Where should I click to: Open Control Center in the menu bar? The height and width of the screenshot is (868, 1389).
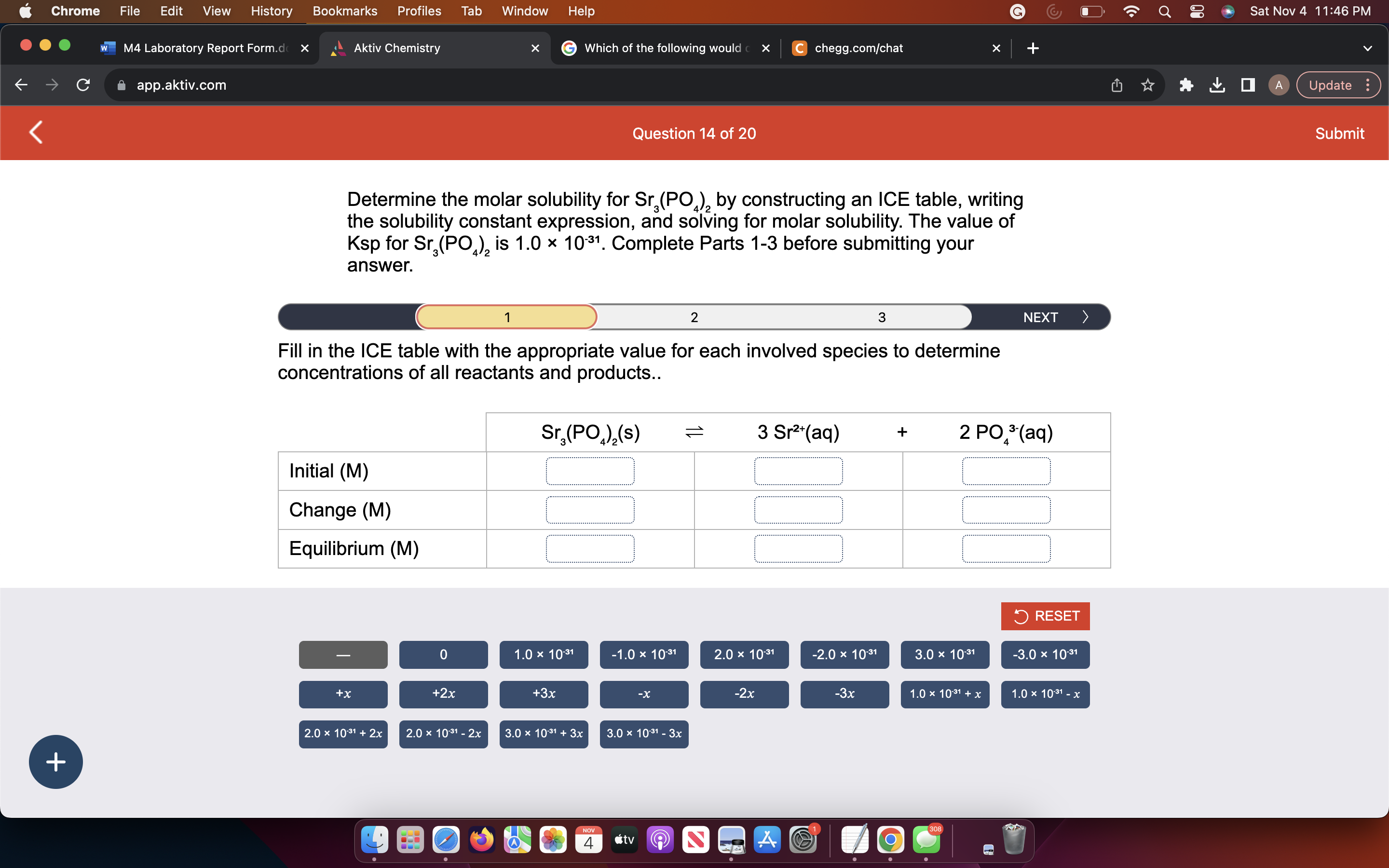click(x=1196, y=11)
